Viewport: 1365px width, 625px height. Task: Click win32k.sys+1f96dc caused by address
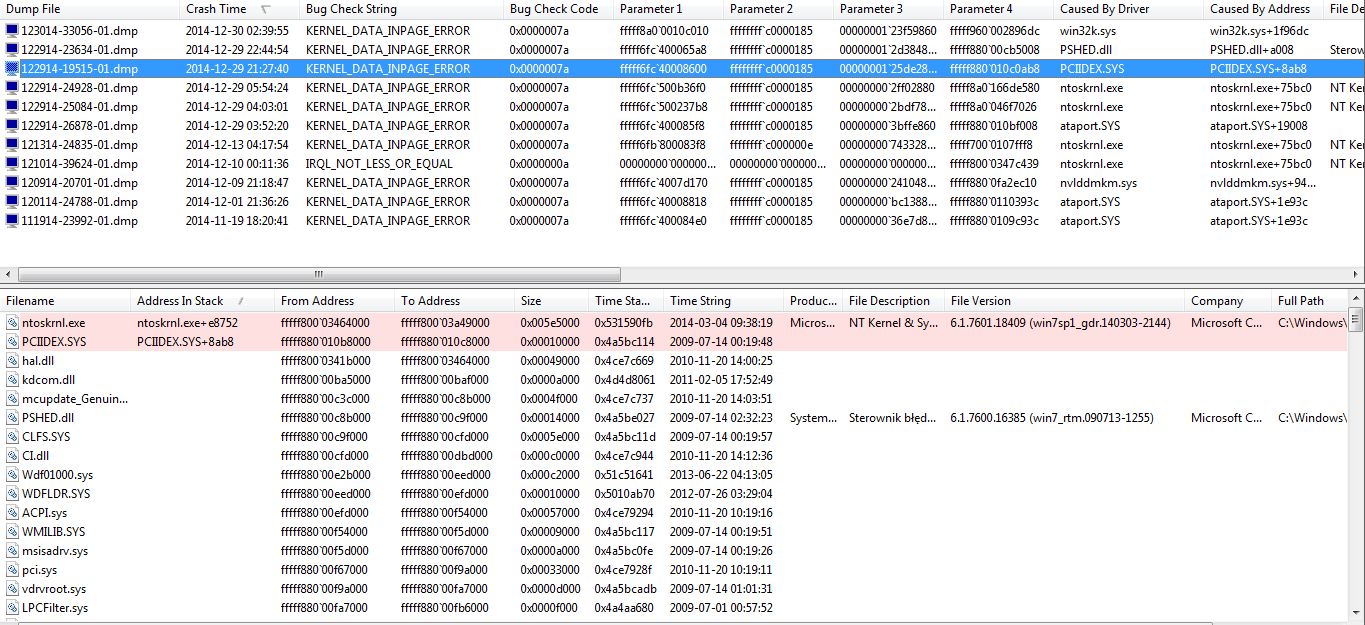click(1259, 31)
